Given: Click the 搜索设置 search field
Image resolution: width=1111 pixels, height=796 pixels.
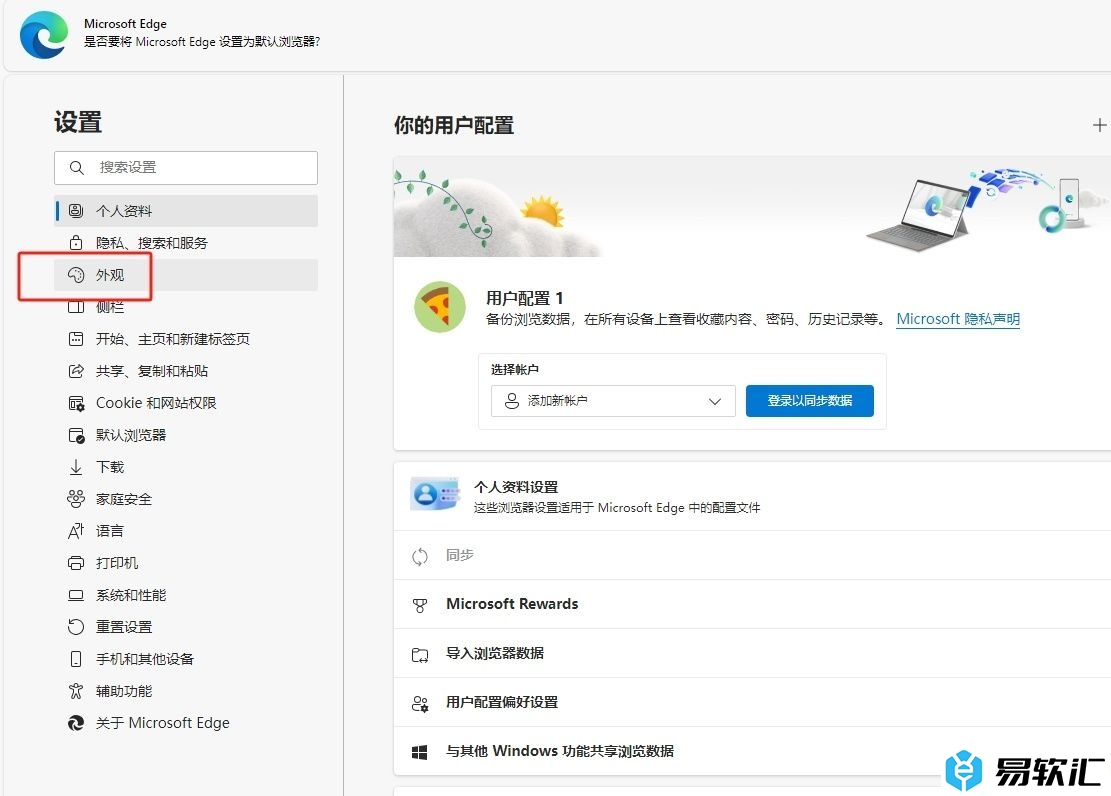Looking at the screenshot, I should pos(186,167).
